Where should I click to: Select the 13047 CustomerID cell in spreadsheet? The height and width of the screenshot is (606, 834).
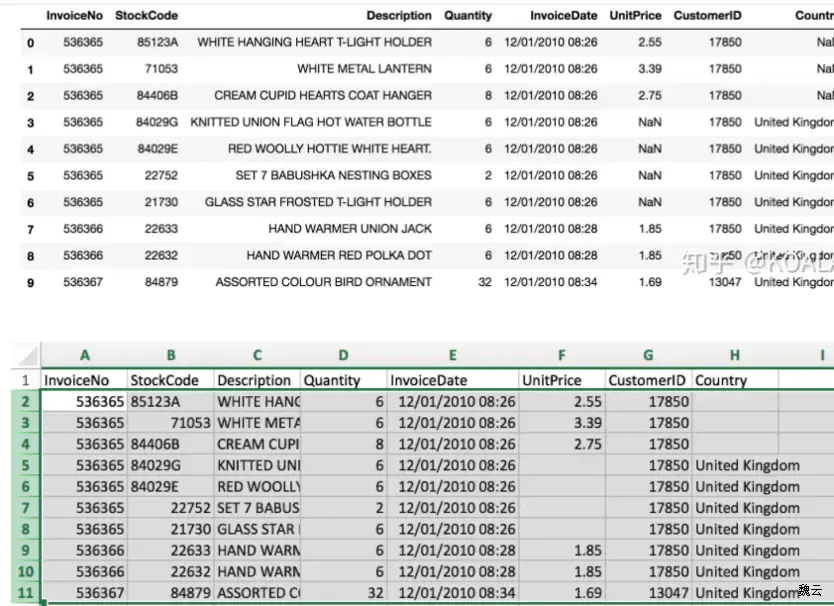[648, 593]
